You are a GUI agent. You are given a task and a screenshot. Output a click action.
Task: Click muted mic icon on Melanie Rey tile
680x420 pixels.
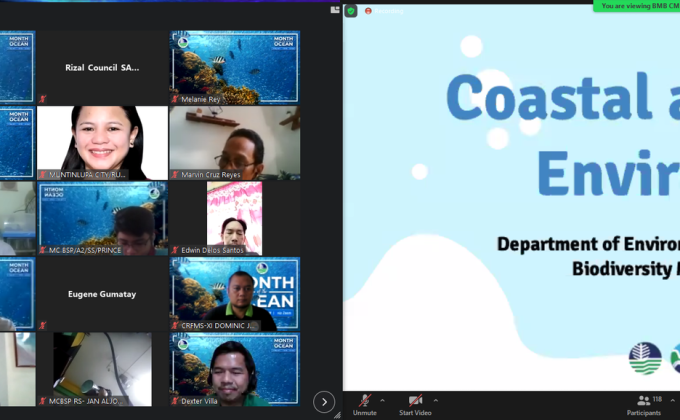click(175, 99)
